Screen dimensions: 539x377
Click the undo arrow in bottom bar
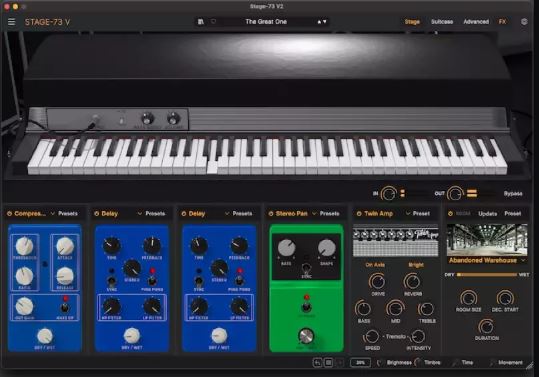pos(317,362)
